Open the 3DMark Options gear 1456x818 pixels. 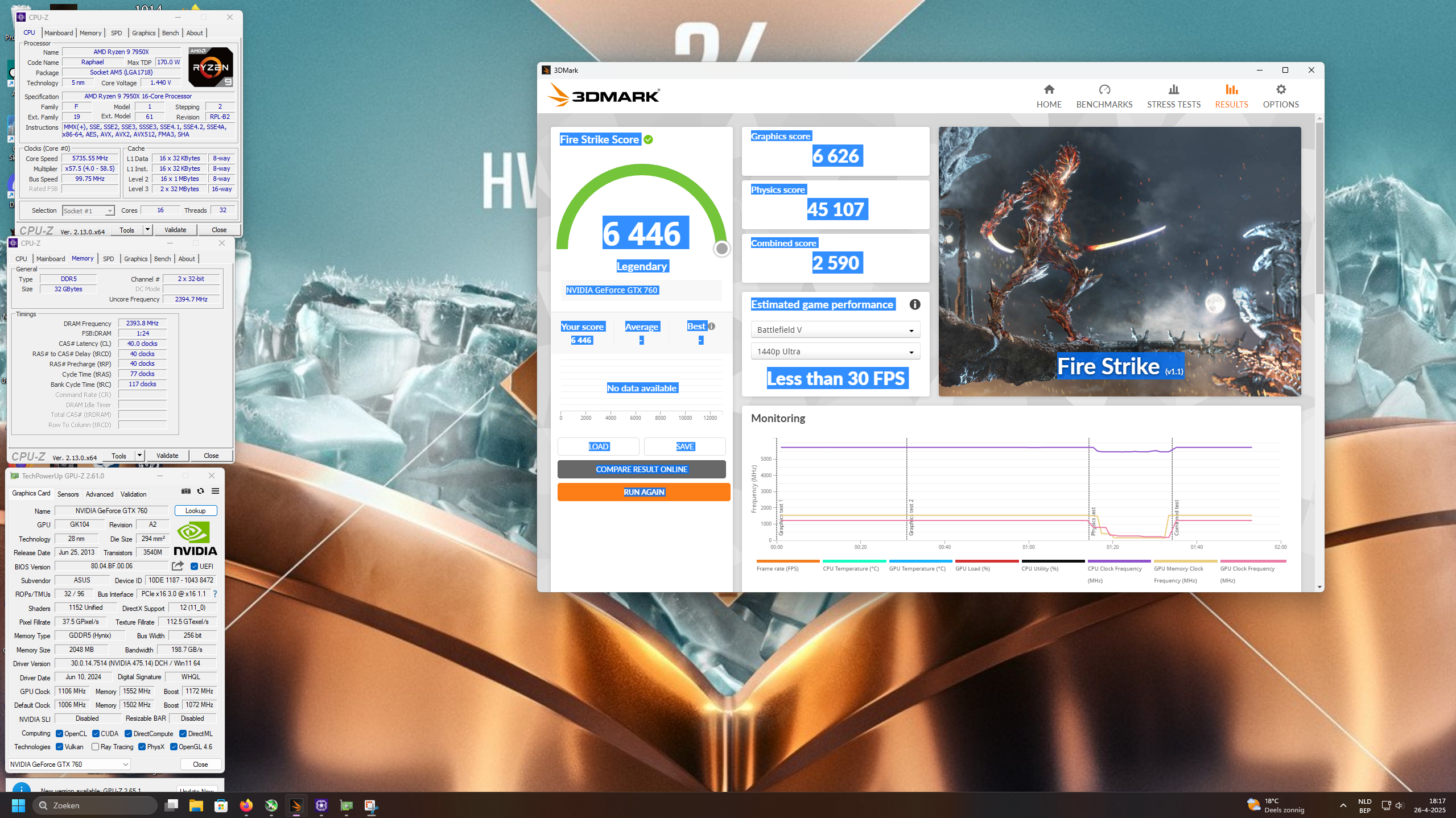(1280, 96)
